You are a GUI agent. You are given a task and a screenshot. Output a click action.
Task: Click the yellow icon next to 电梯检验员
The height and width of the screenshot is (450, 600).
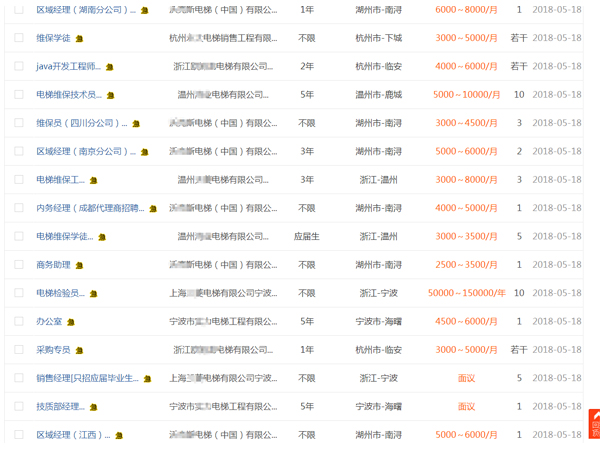point(94,294)
